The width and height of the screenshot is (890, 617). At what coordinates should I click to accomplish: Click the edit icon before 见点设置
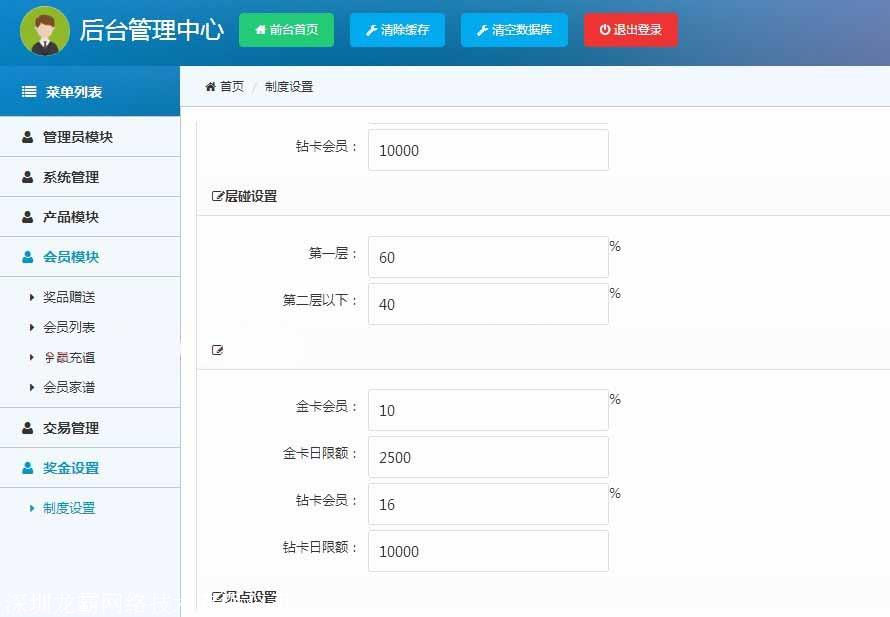click(x=218, y=598)
